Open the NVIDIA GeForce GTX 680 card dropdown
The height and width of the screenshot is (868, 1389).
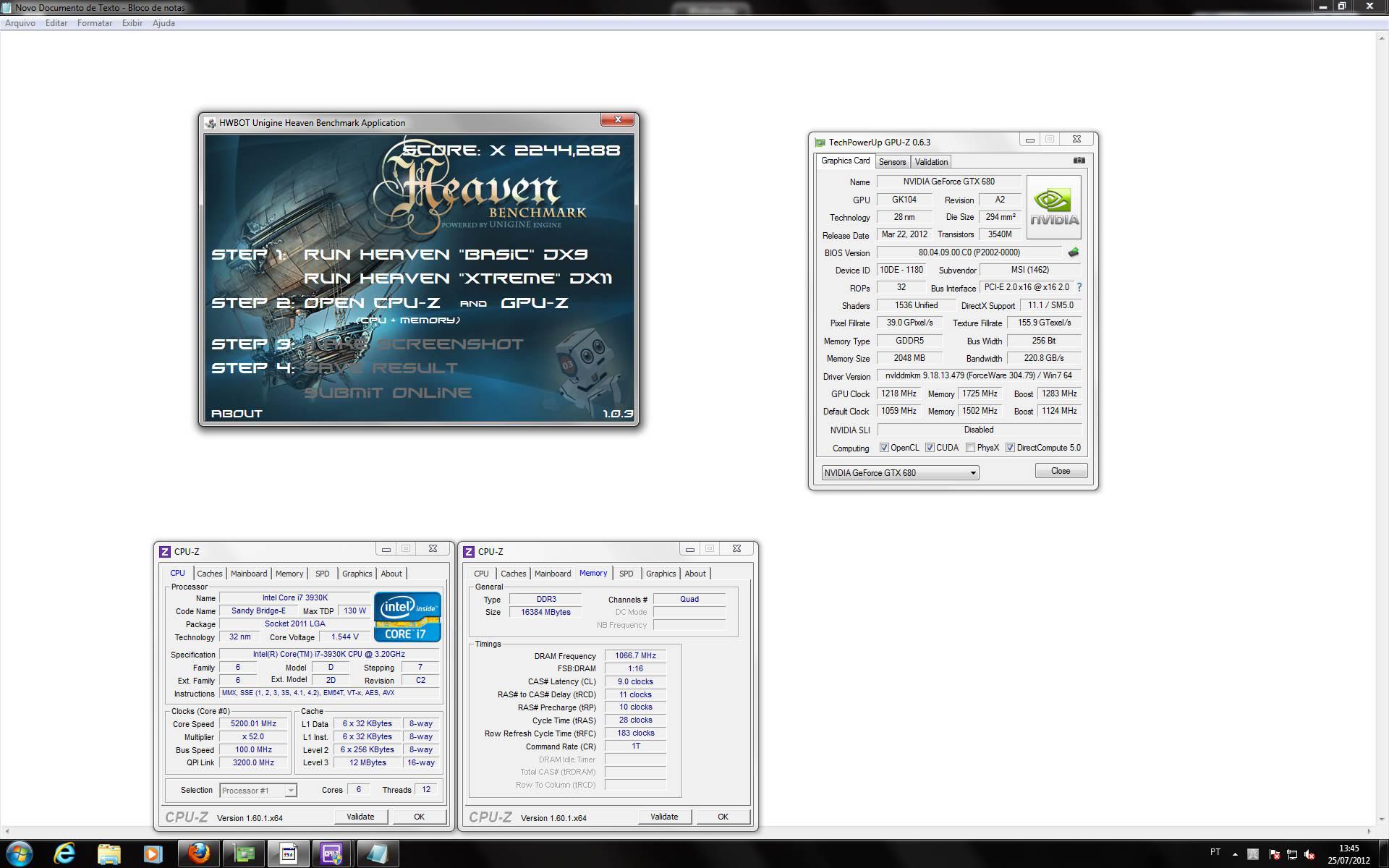point(900,473)
